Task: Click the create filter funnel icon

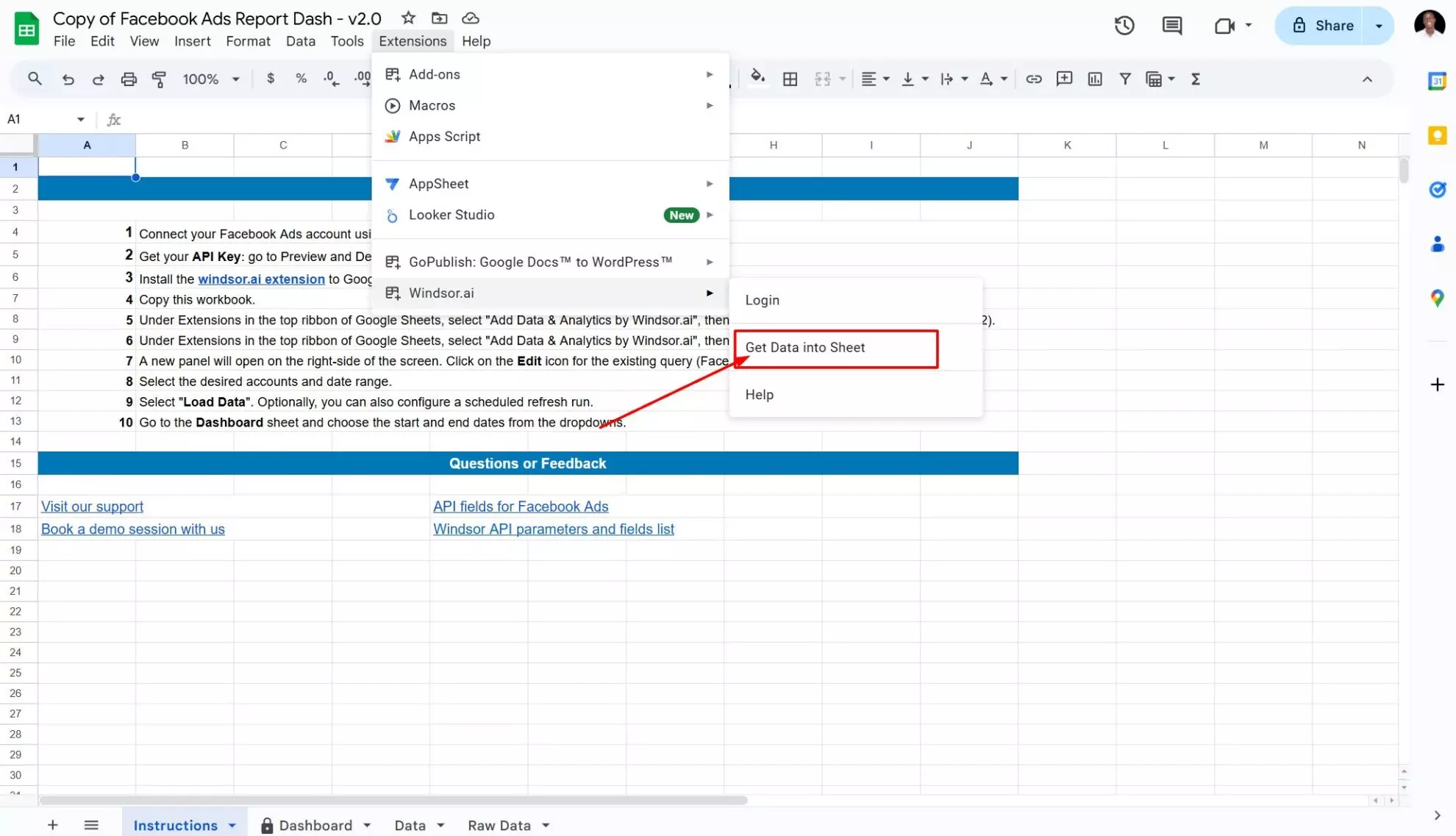Action: (1125, 79)
